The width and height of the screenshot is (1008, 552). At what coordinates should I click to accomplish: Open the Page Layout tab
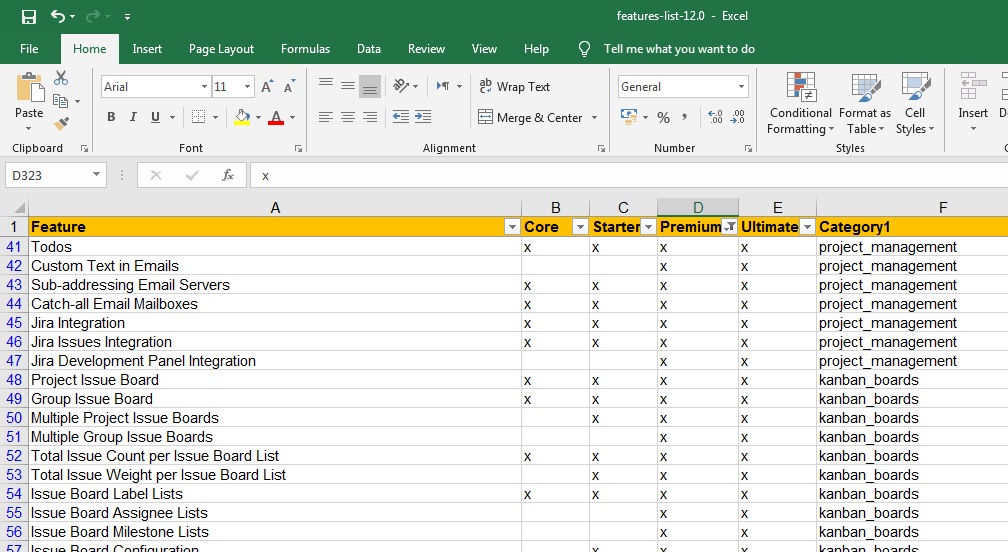(221, 49)
